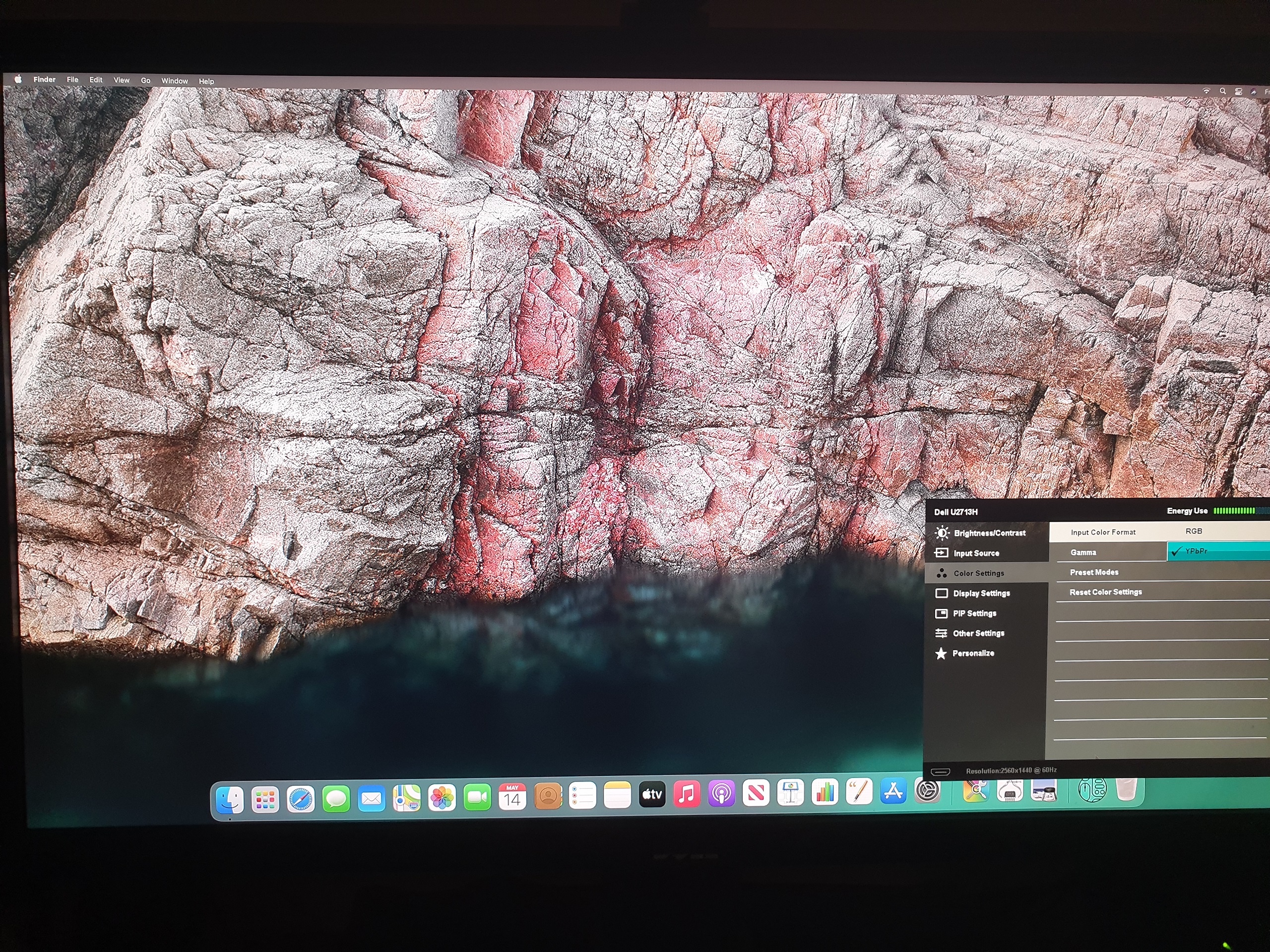Viewport: 1270px width, 952px height.
Task: Open Launchpad in the Dock
Action: pyautogui.click(x=265, y=799)
